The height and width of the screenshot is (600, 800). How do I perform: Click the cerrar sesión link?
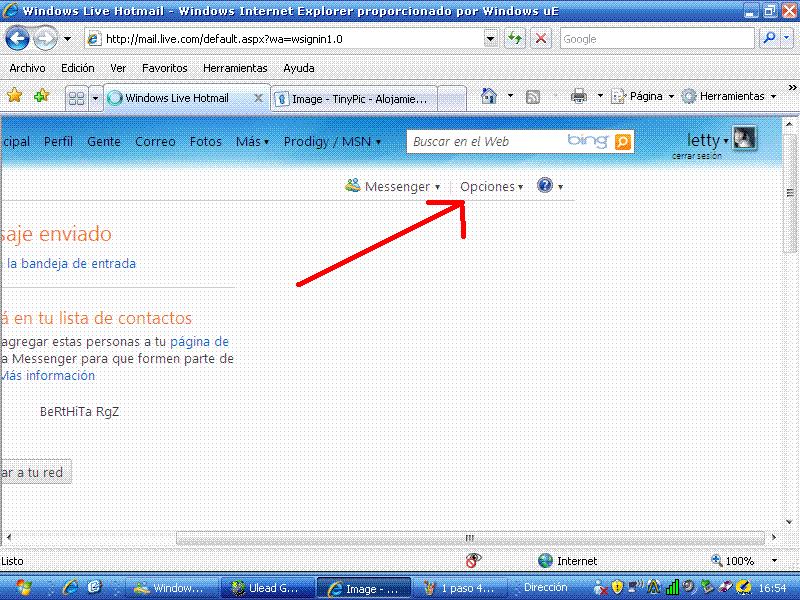point(696,156)
